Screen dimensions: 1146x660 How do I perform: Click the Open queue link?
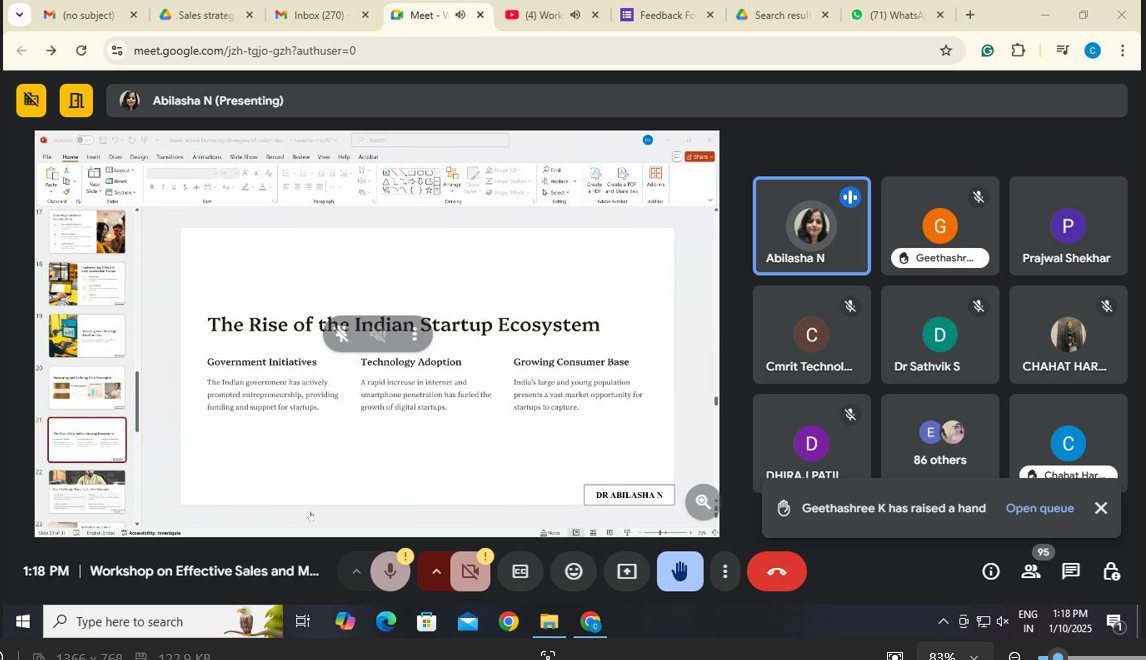tap(1039, 508)
